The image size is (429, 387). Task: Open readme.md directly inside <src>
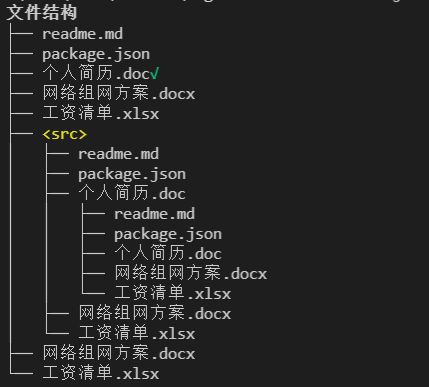(x=119, y=154)
